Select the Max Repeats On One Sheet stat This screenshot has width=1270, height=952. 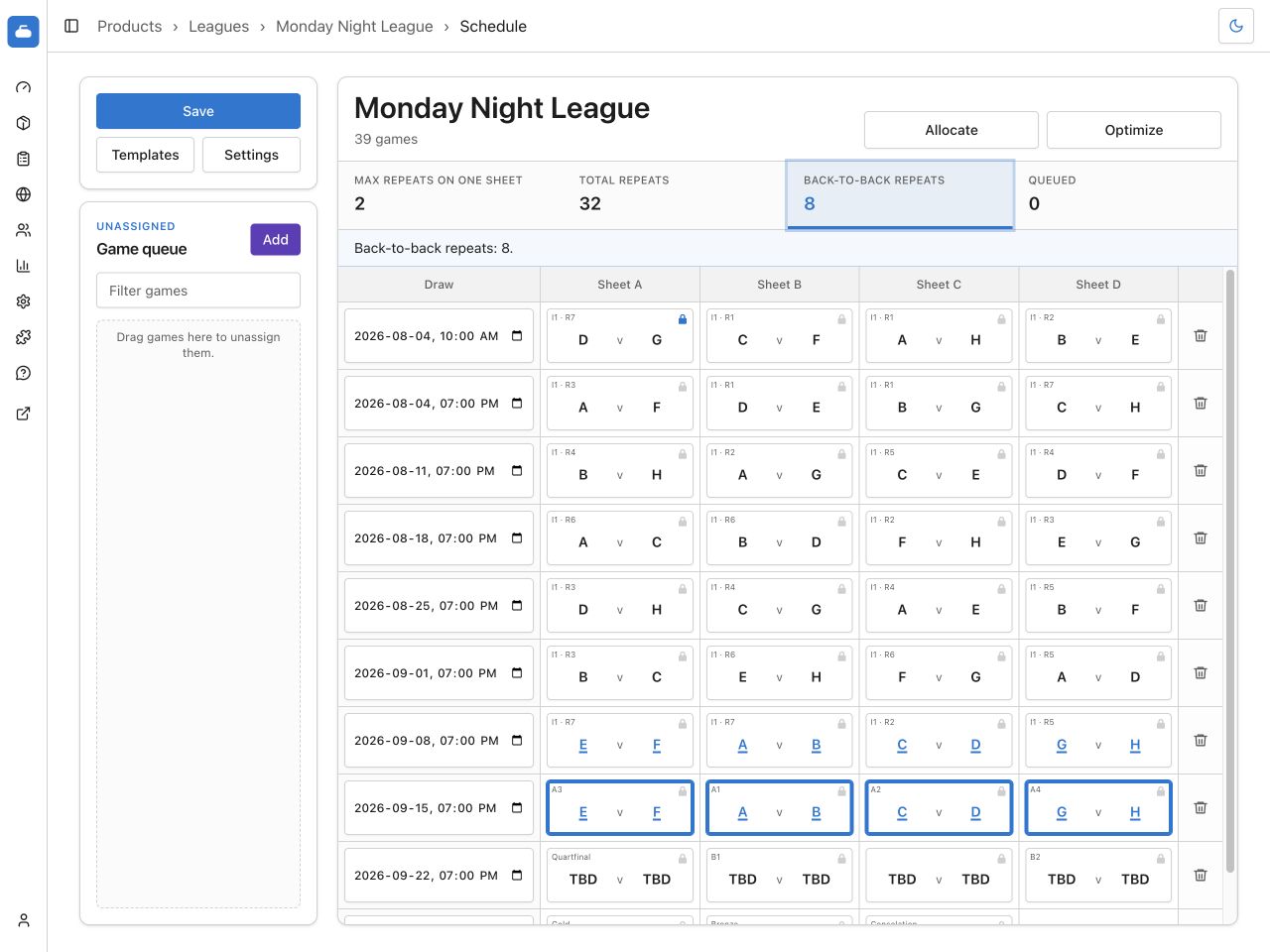coord(450,195)
